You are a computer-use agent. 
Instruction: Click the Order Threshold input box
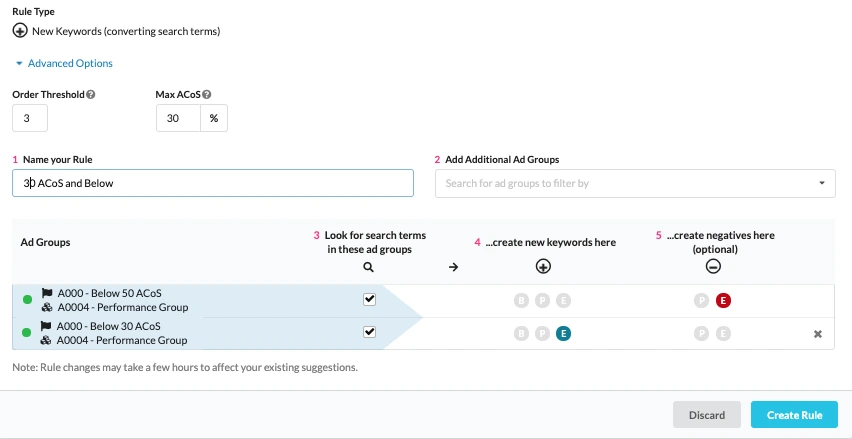point(30,118)
